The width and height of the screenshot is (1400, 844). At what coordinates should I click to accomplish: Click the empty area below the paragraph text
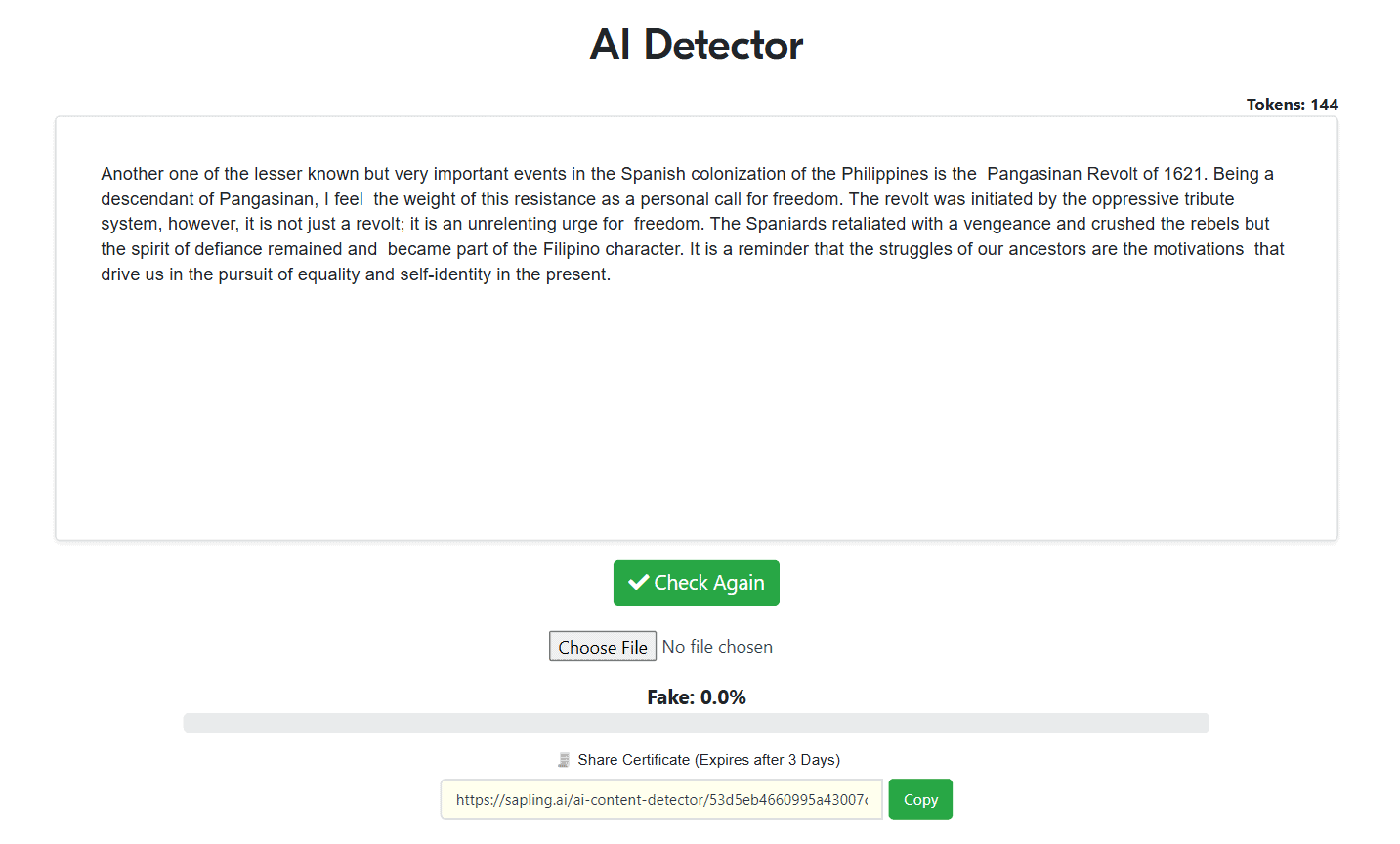[697, 410]
